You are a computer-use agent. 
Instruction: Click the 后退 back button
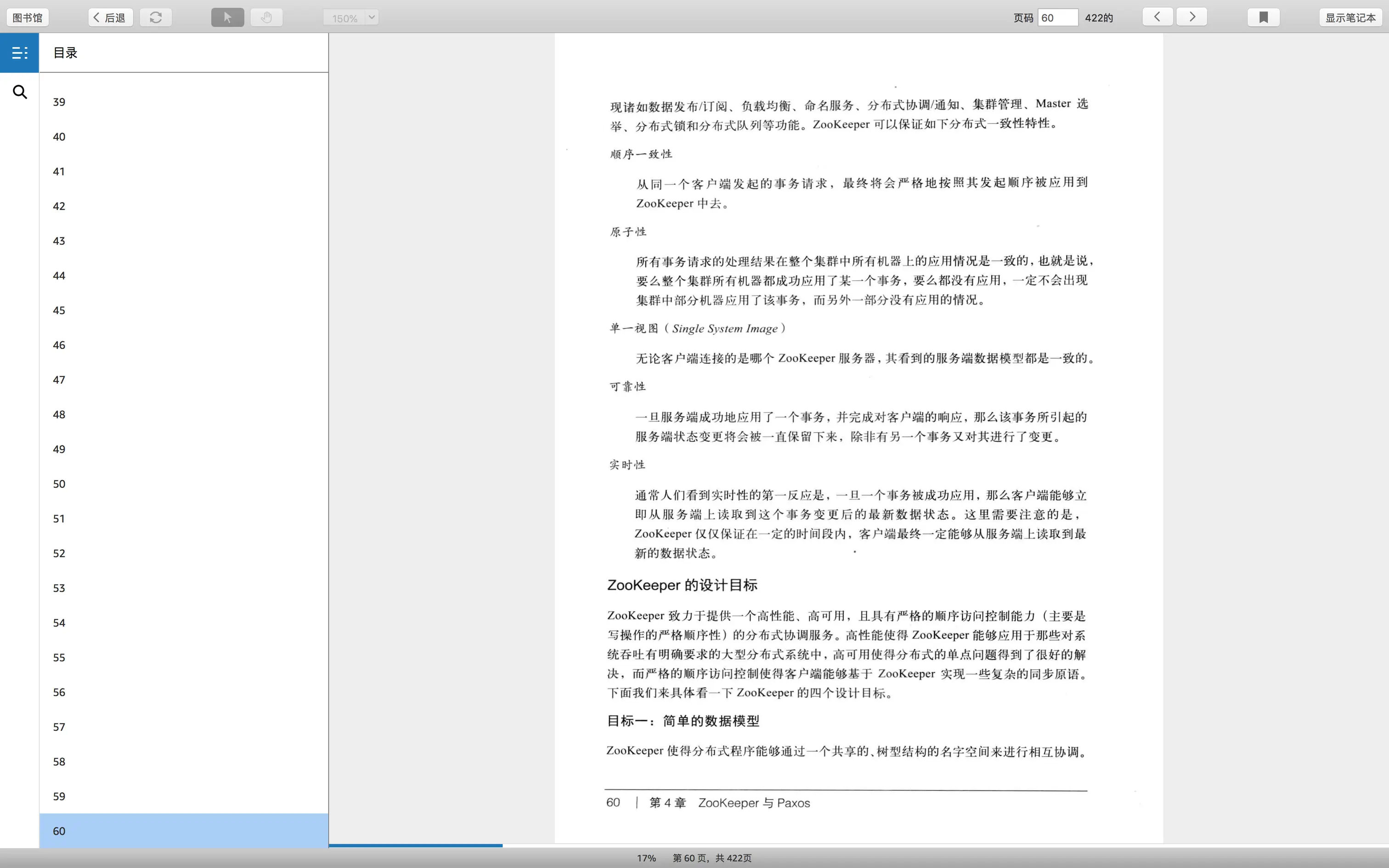pos(110,17)
